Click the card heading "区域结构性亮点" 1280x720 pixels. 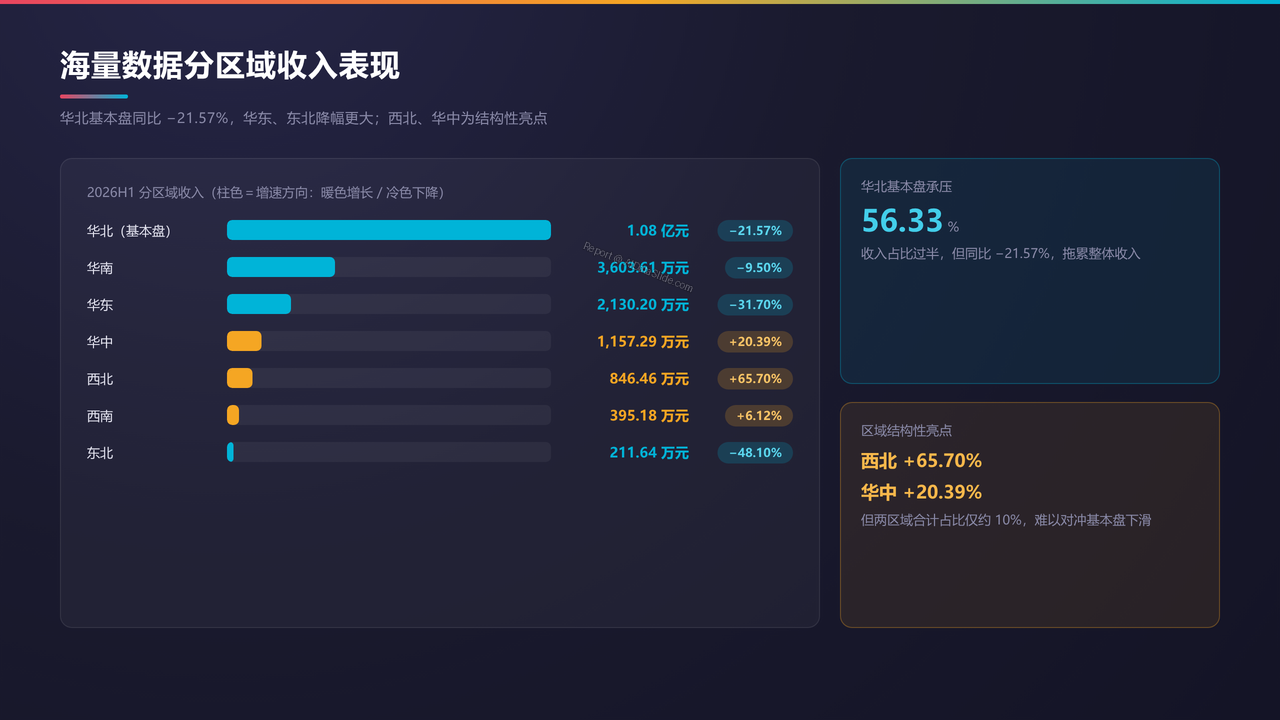(906, 431)
